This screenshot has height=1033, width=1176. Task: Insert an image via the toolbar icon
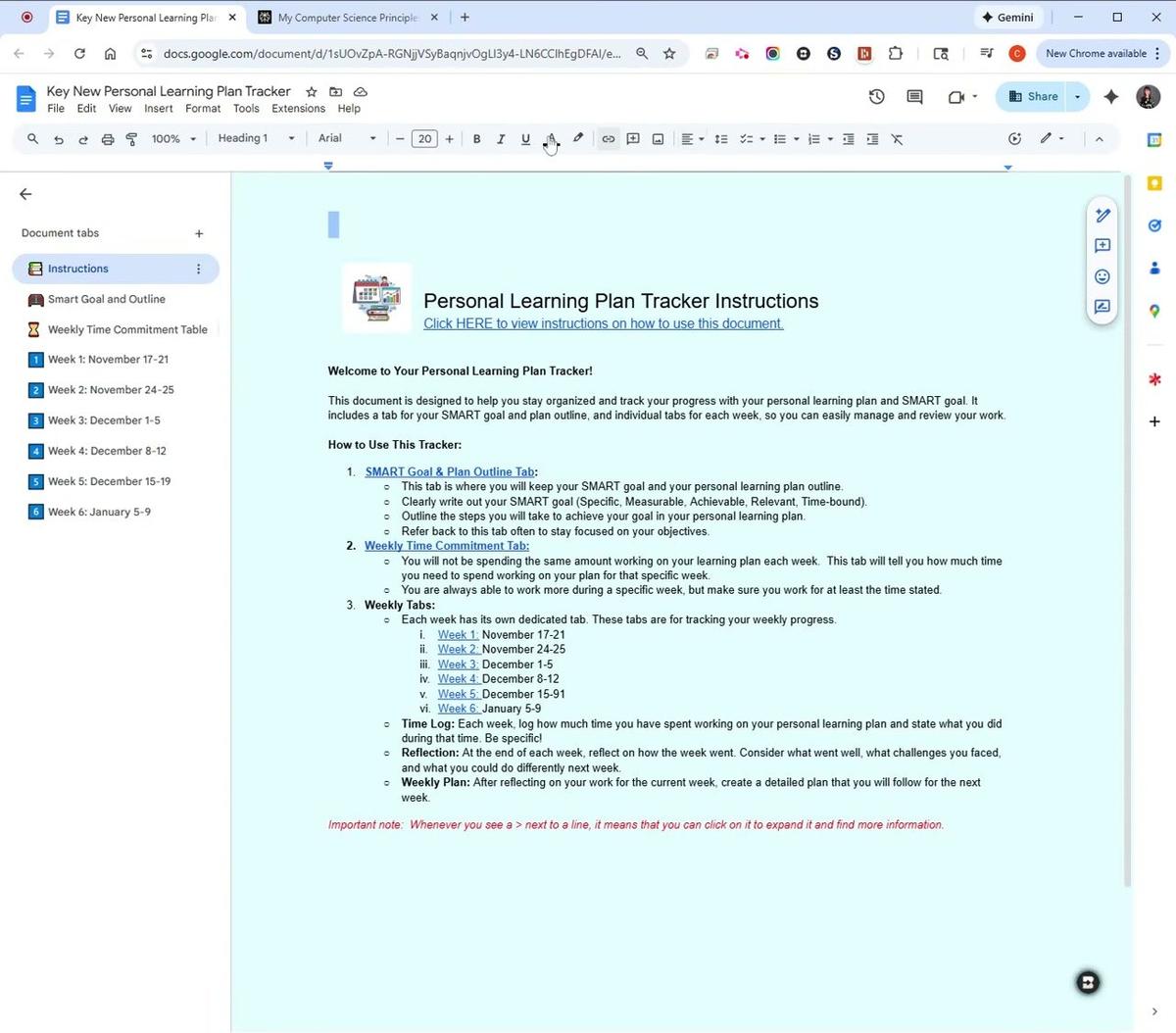click(x=658, y=138)
